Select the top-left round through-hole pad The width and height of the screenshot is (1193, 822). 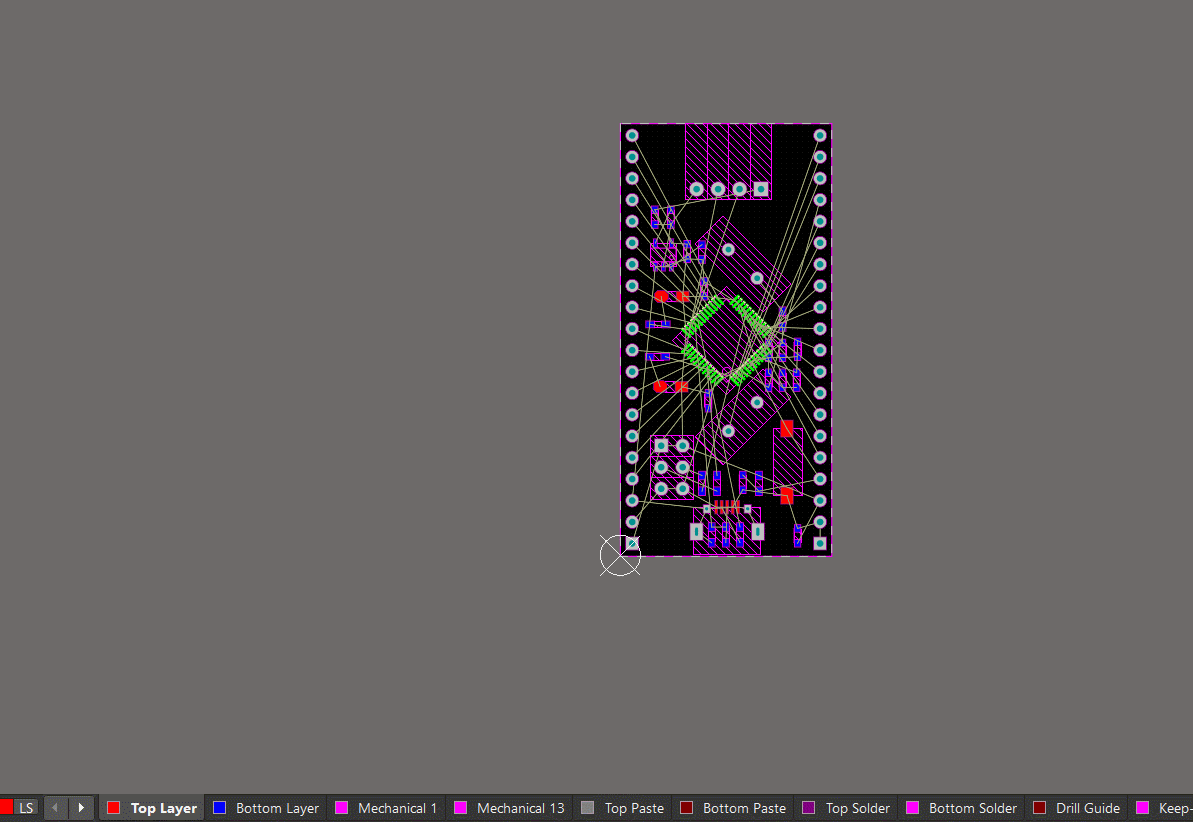coord(632,135)
